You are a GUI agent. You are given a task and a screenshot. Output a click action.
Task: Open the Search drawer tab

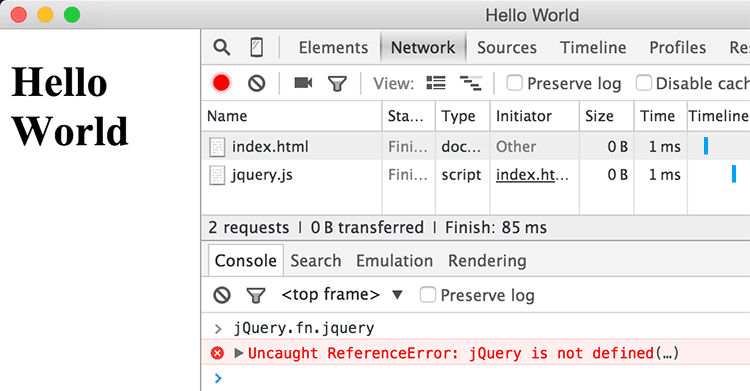click(x=316, y=260)
